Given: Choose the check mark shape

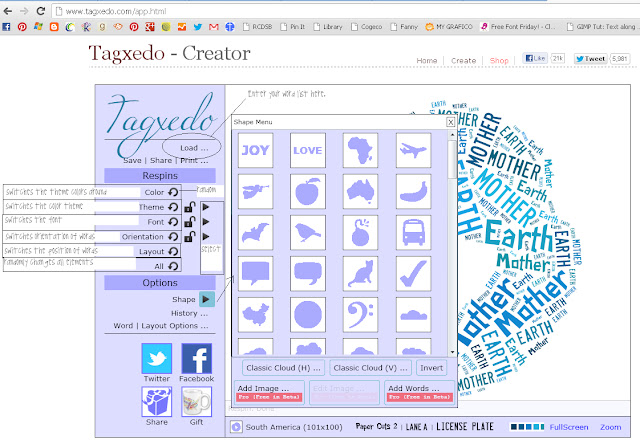Looking at the screenshot, I should [413, 273].
